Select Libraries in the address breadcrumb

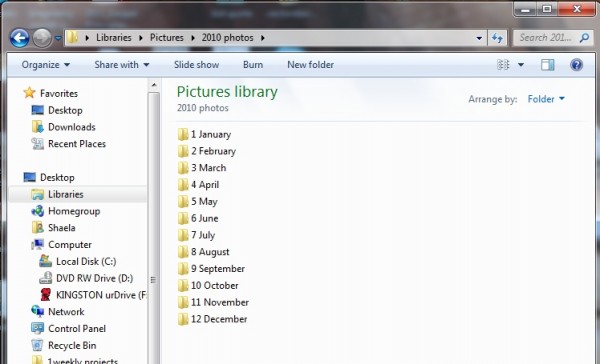(114, 38)
